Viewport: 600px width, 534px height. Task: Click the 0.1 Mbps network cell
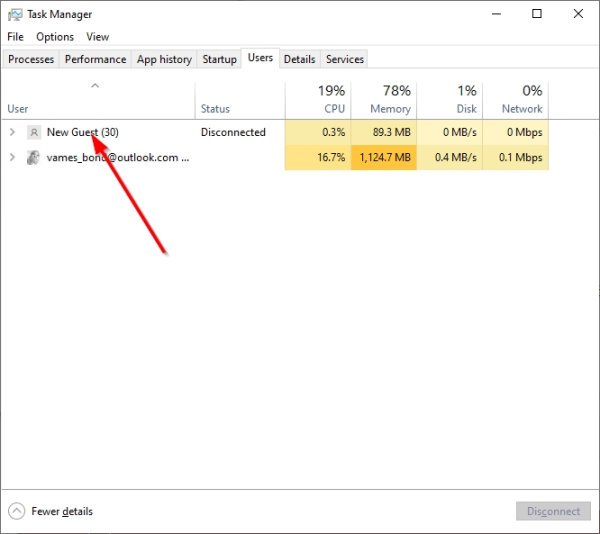point(515,157)
